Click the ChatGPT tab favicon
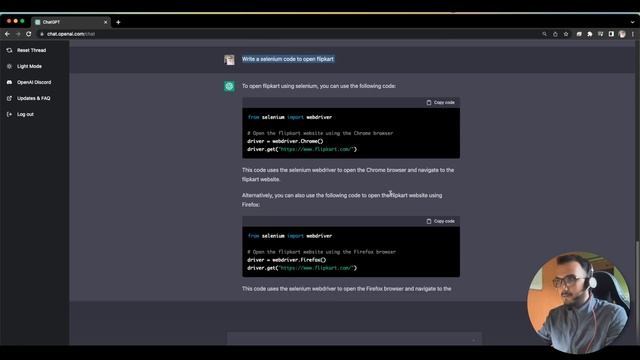Viewport: 640px width, 360px height. (x=38, y=22)
